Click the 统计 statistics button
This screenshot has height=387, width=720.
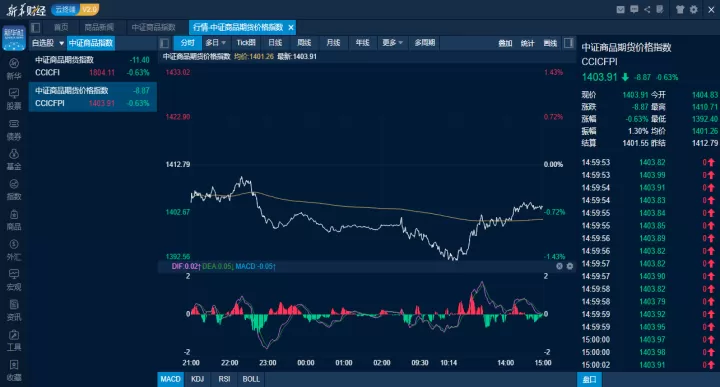click(528, 43)
